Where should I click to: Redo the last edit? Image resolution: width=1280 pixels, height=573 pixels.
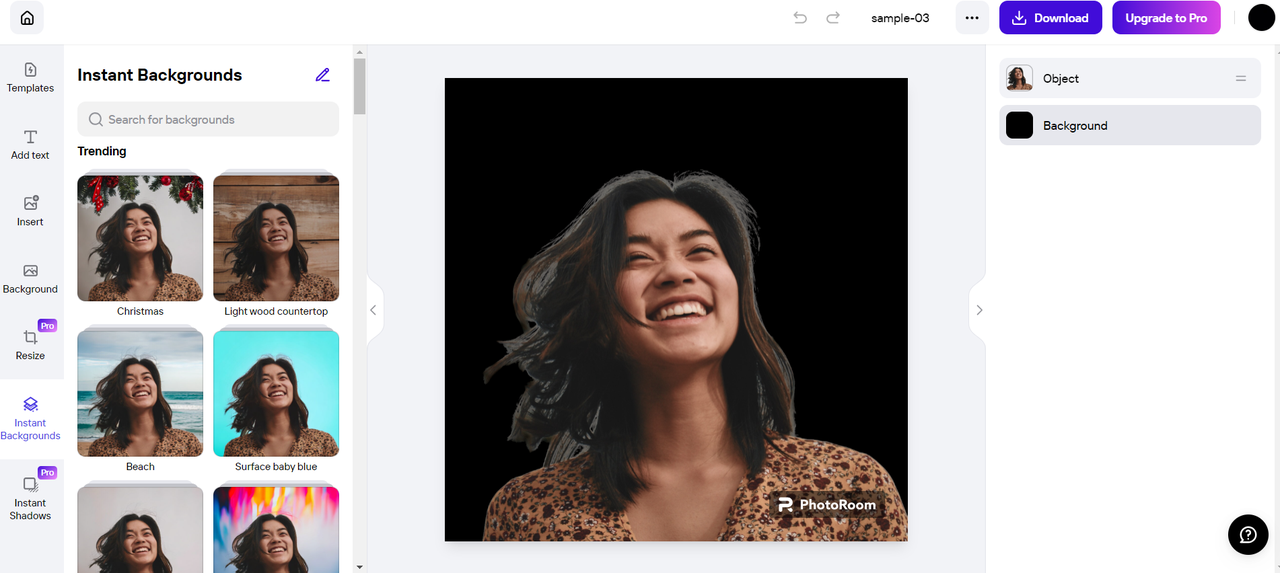(833, 18)
